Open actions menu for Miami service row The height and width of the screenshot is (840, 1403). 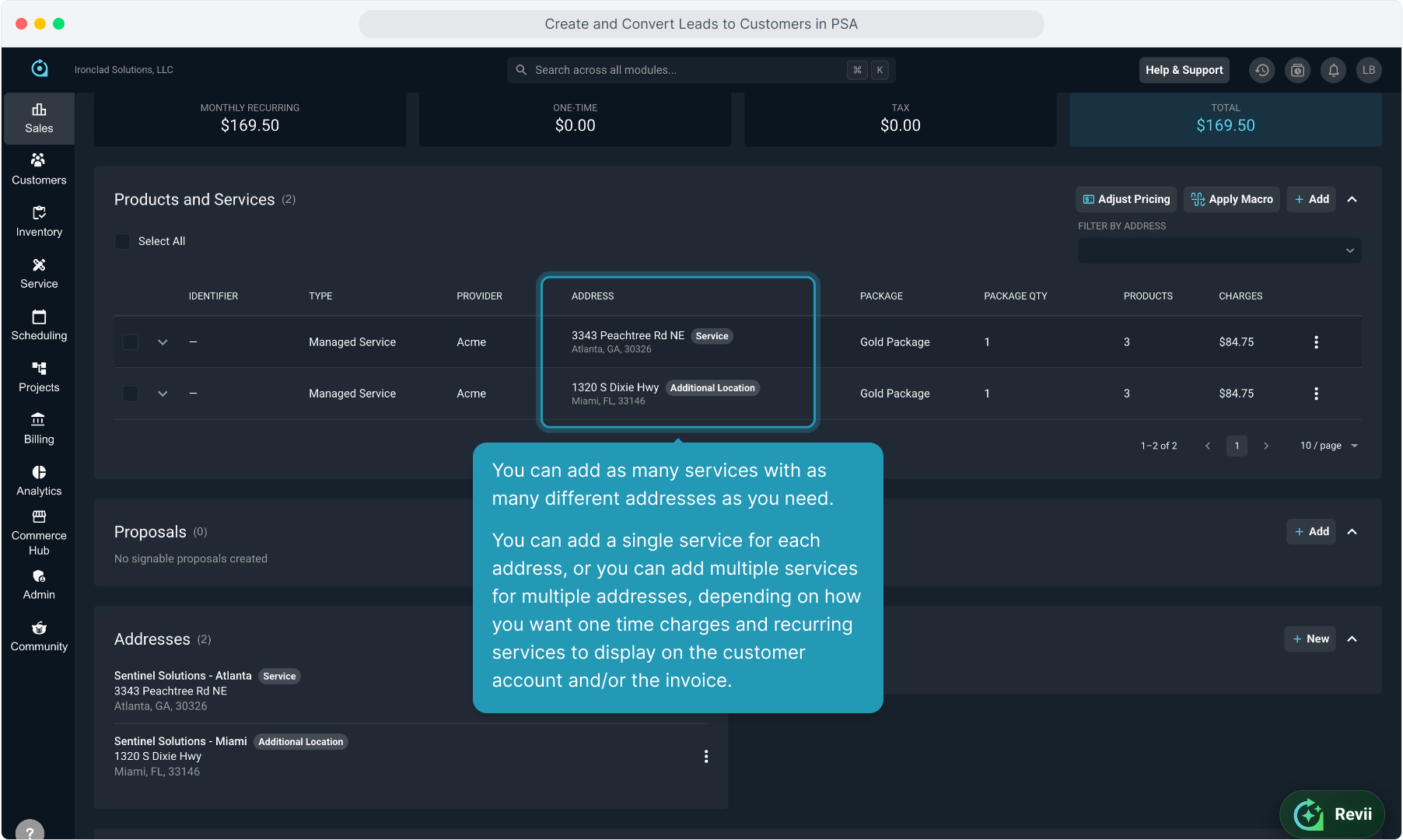(1316, 394)
